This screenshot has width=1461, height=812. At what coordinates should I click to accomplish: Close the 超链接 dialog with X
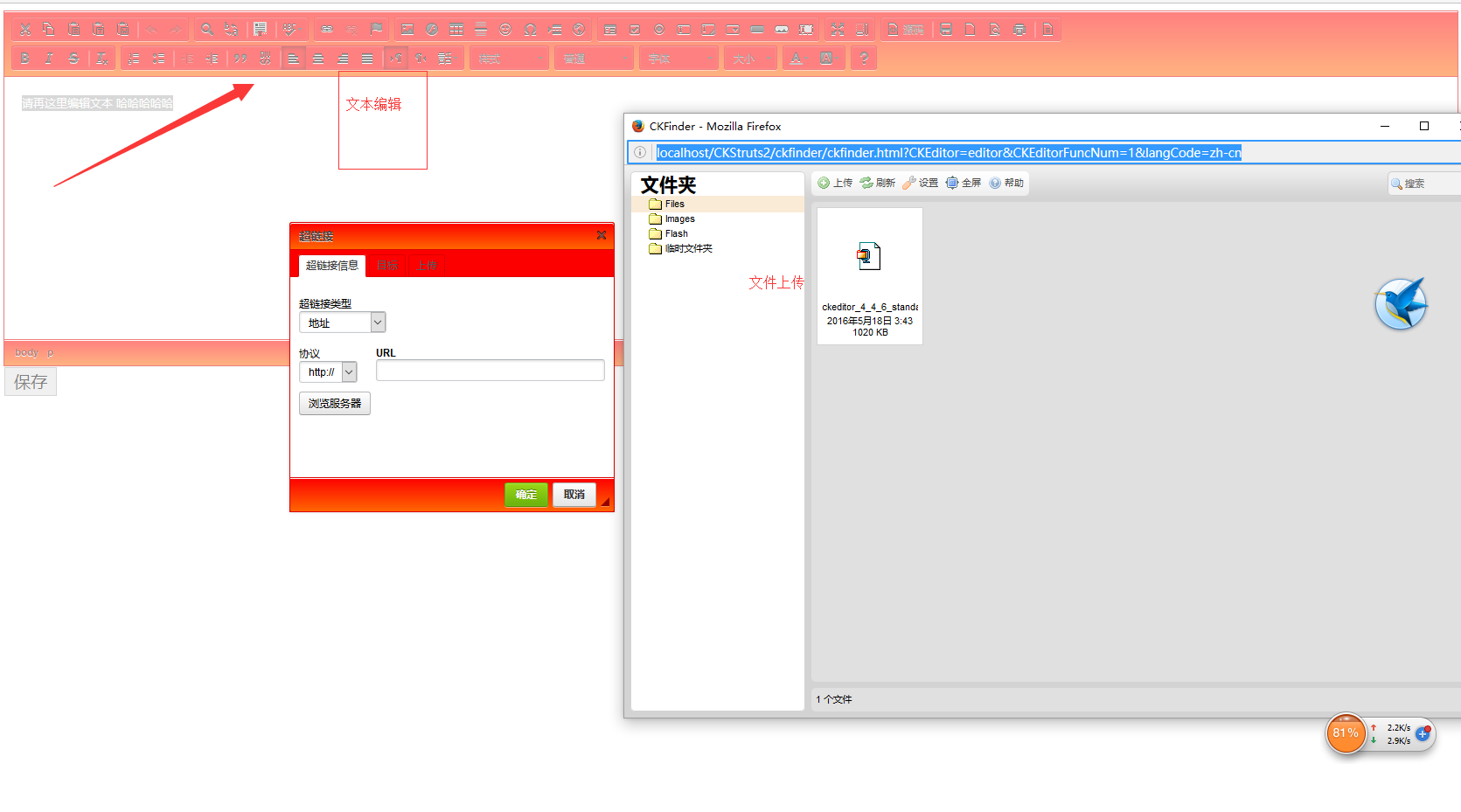tap(602, 235)
